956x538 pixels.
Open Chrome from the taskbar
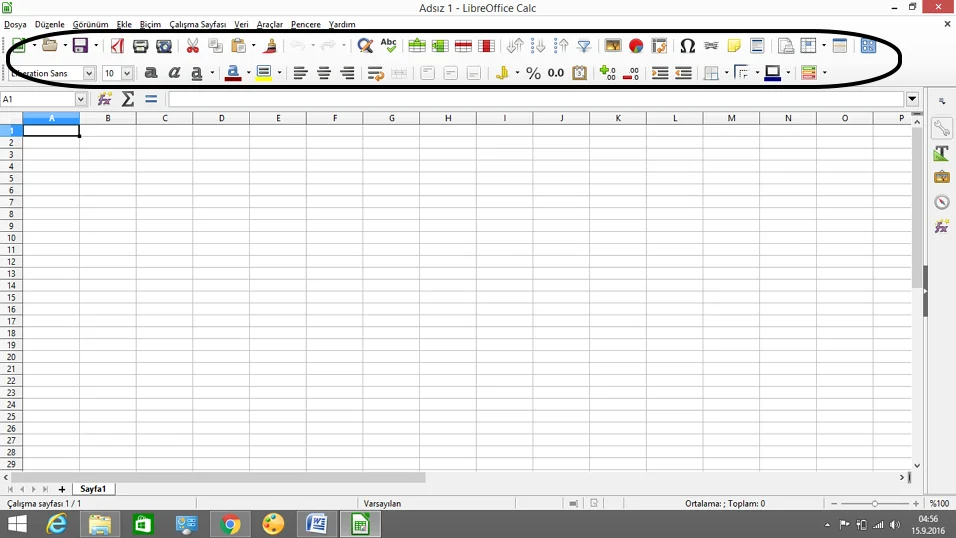(230, 524)
